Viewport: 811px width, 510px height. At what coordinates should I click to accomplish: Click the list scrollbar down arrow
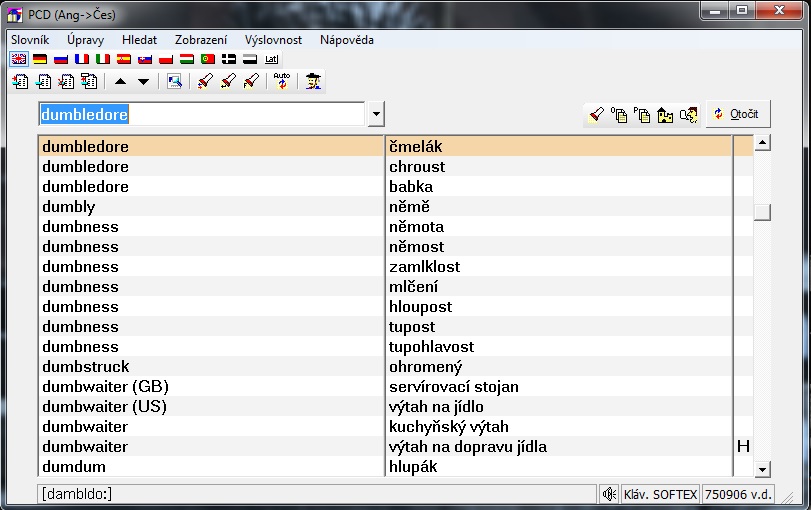pos(762,469)
